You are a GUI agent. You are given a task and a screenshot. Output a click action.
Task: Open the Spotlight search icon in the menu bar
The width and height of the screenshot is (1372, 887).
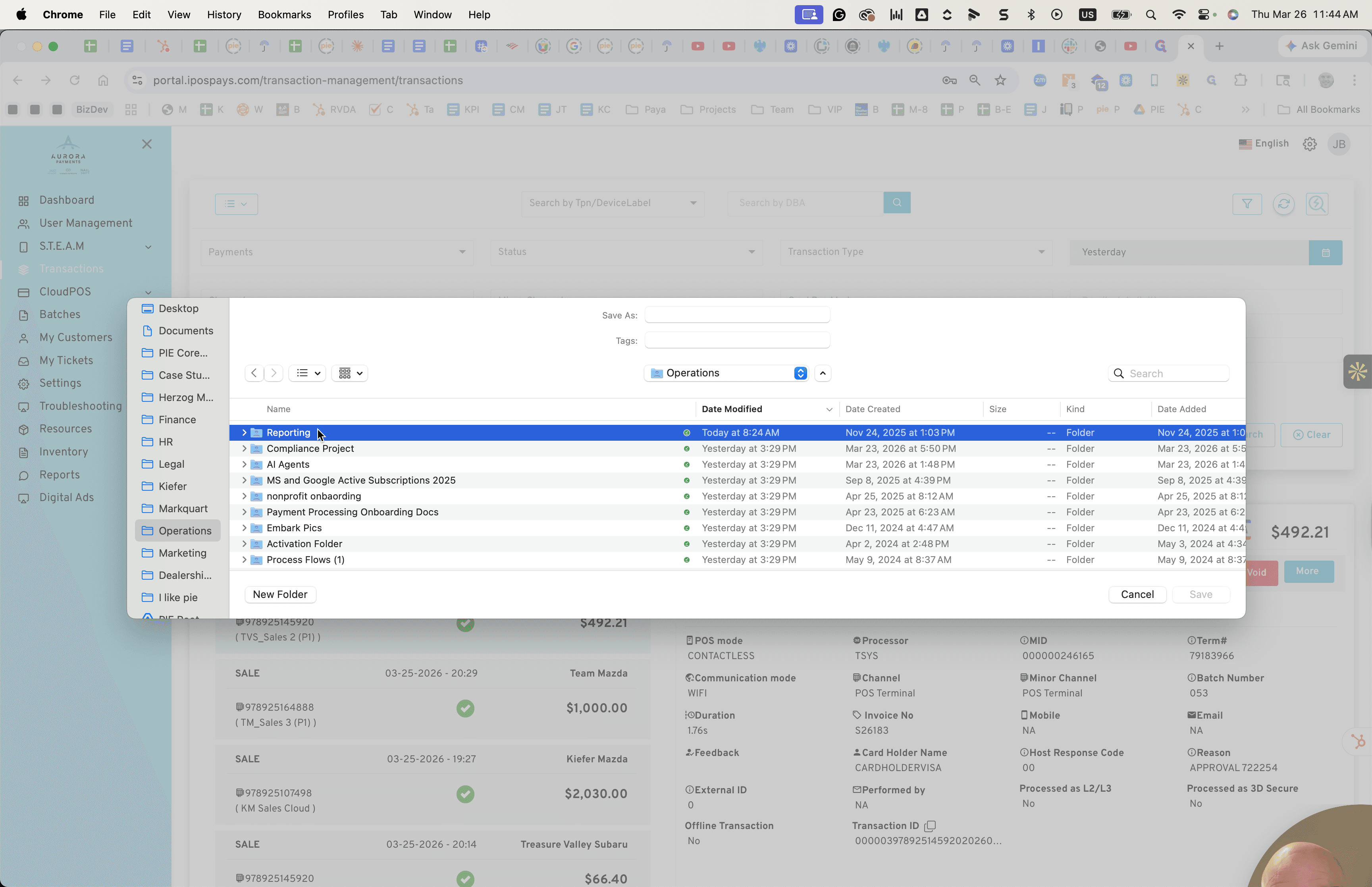point(1150,14)
